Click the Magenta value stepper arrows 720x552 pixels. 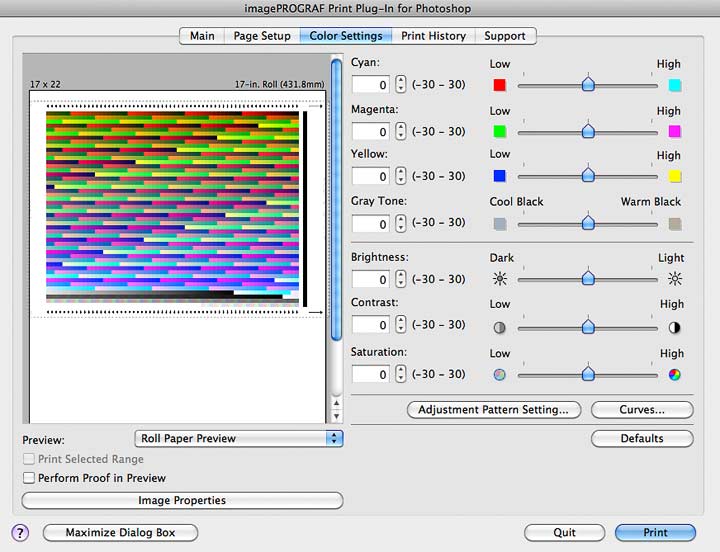tap(401, 131)
